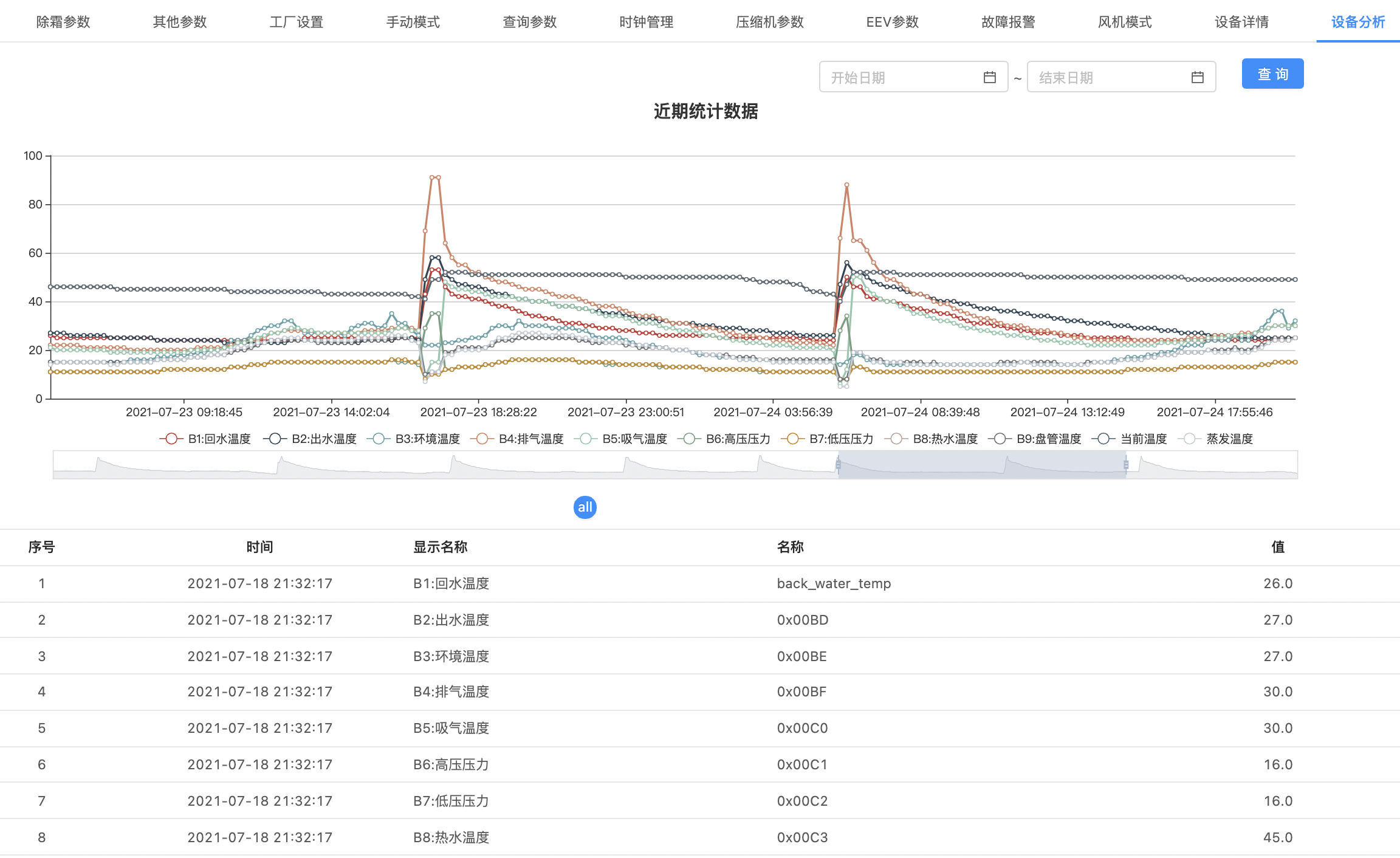1400x858 pixels.
Task: Click the zoom slider's right handle
Action: [1126, 465]
